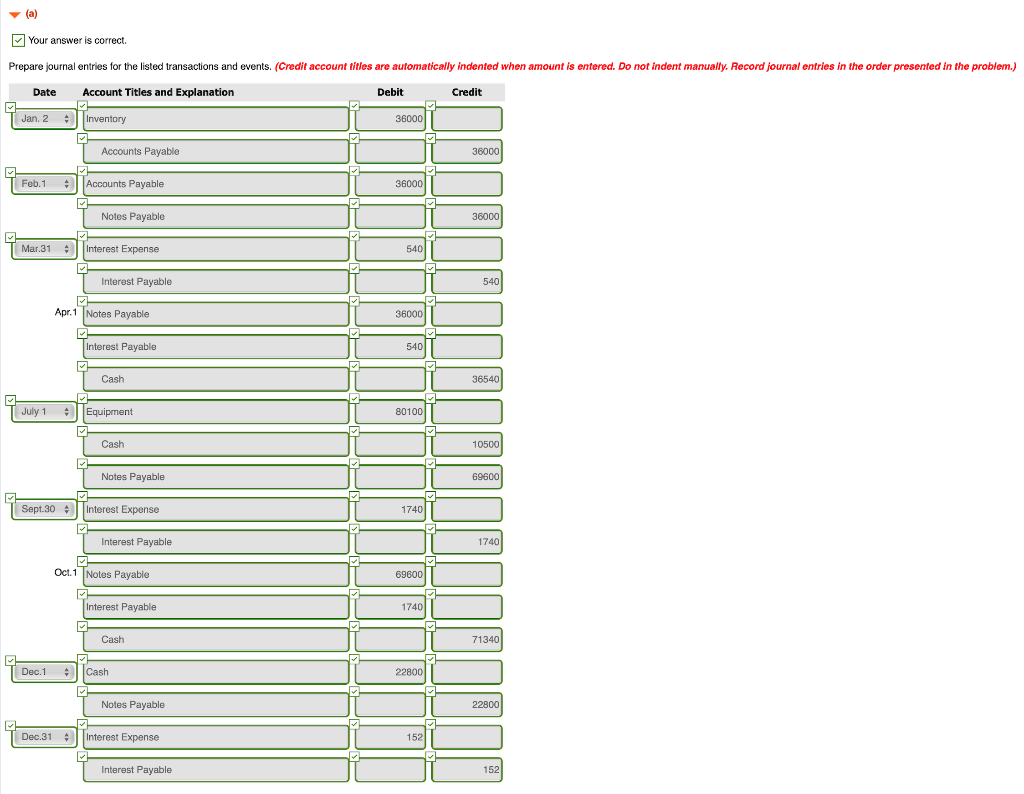Collapse section (a) using the orange triangle
The width and height of the screenshot is (1024, 794).
click(12, 14)
